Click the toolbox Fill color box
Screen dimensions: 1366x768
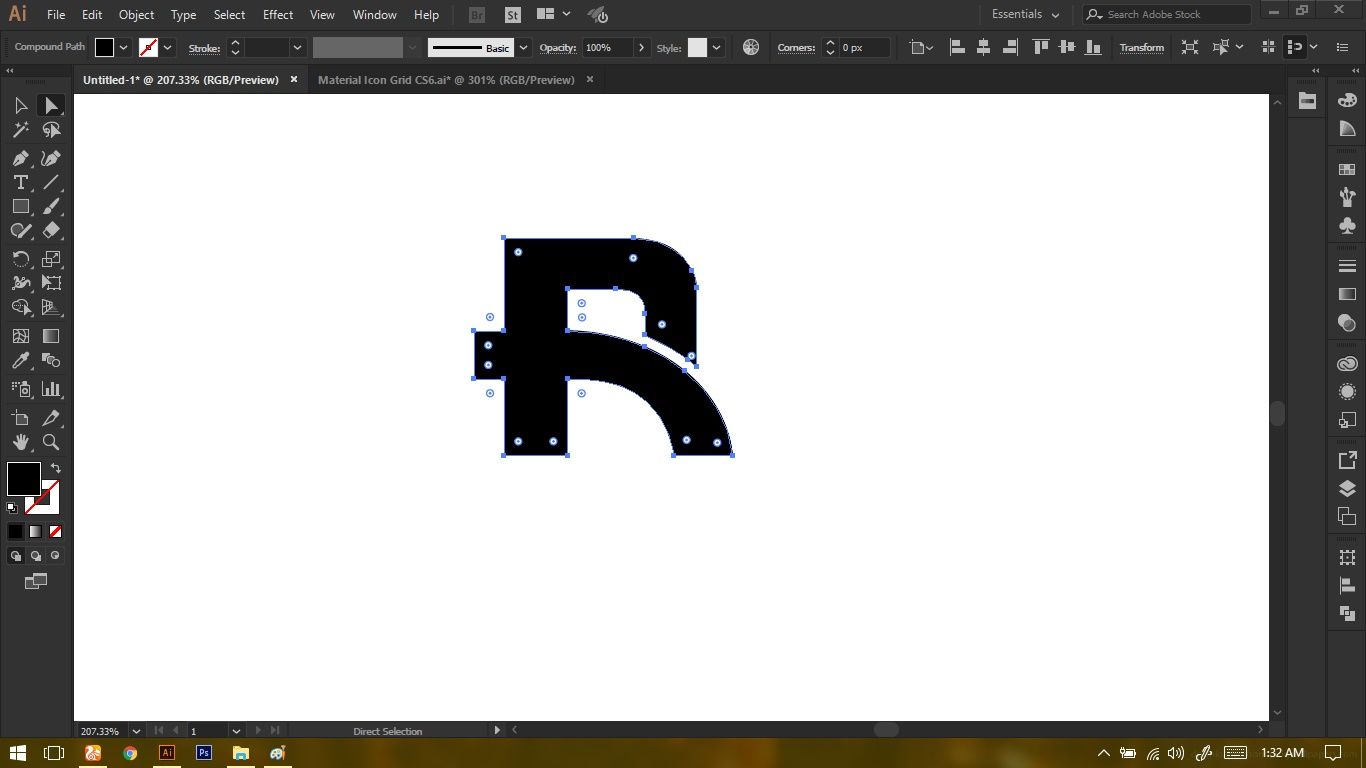pos(24,478)
